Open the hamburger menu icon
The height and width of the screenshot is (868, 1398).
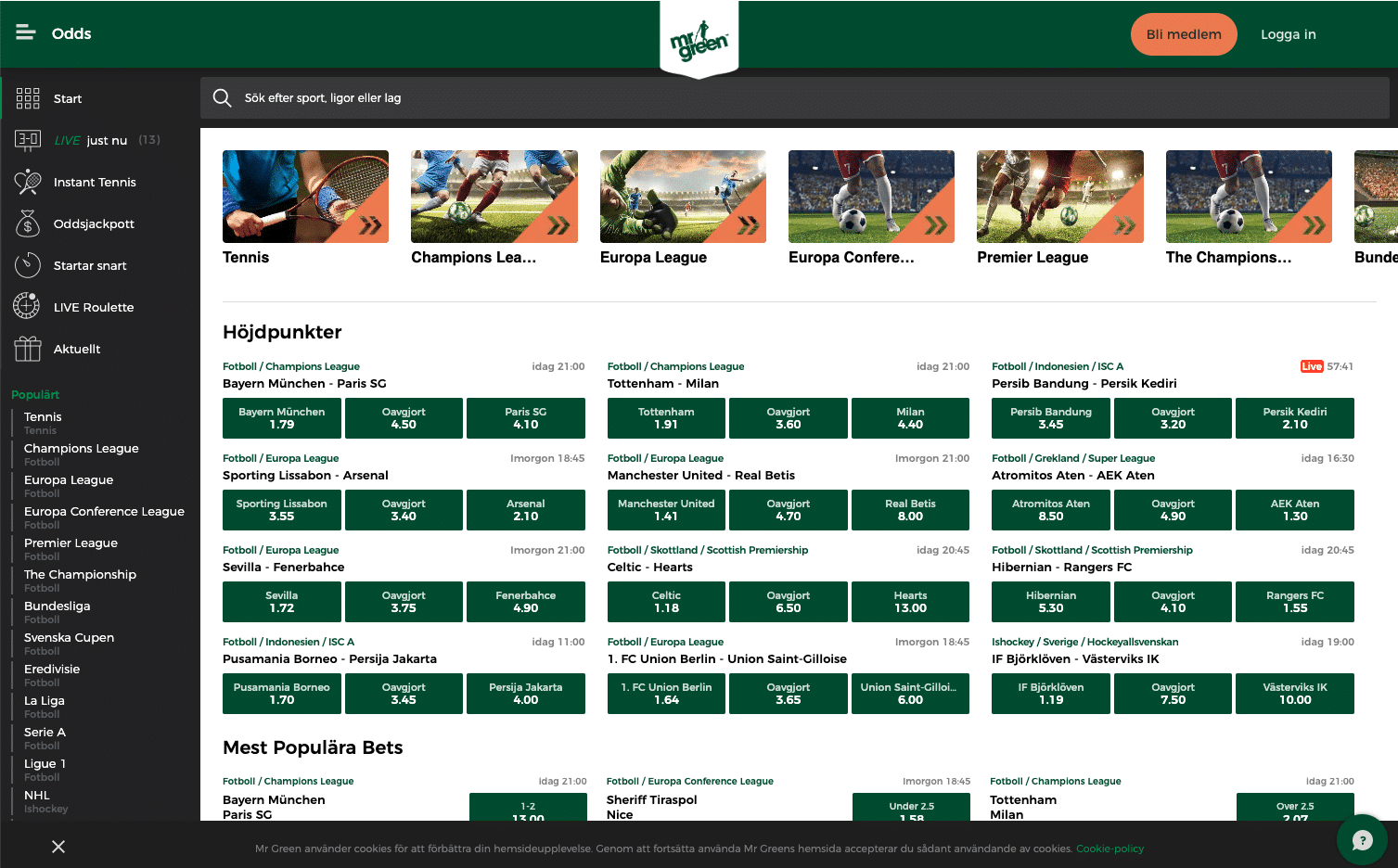pyautogui.click(x=26, y=32)
